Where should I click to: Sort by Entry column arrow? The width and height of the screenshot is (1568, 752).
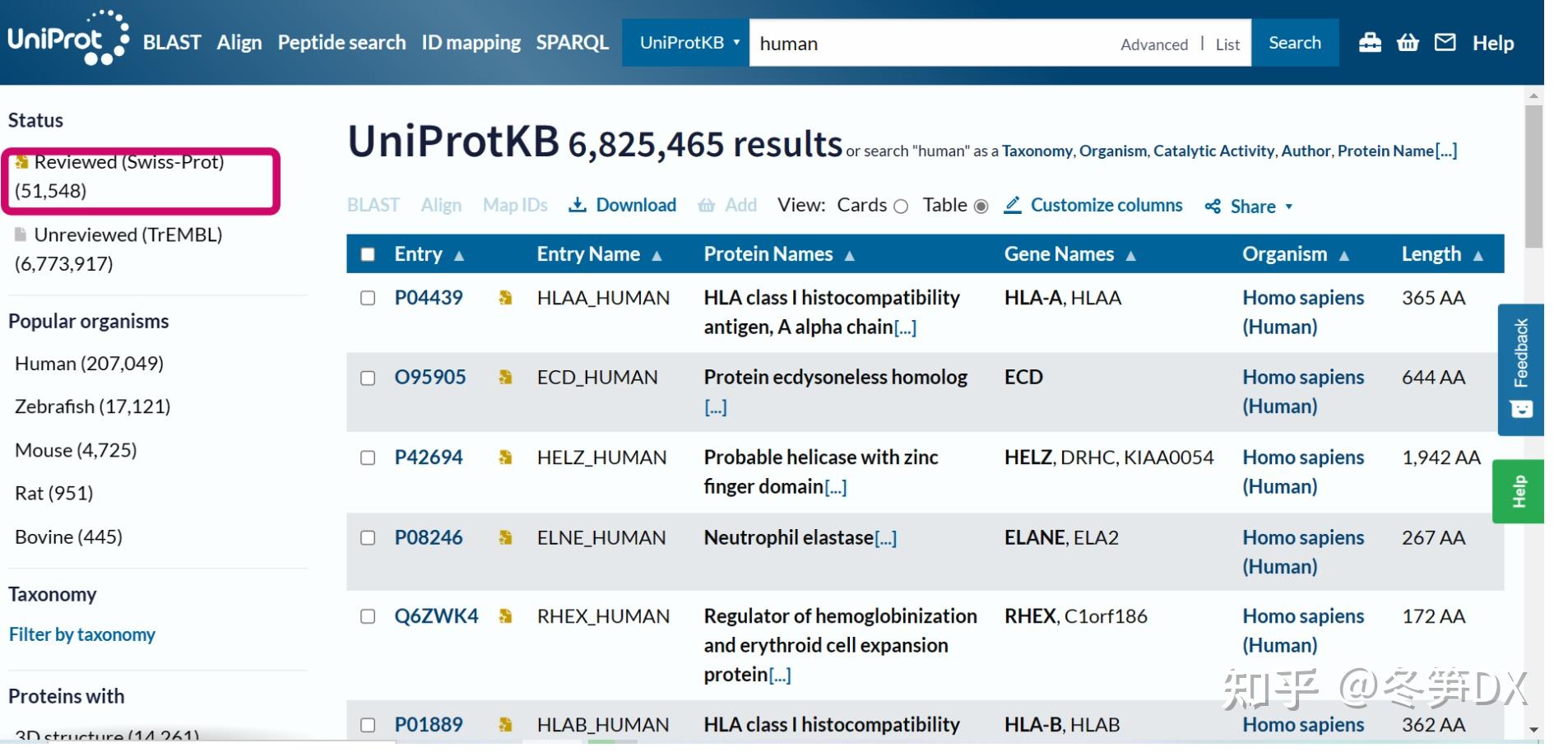click(459, 256)
